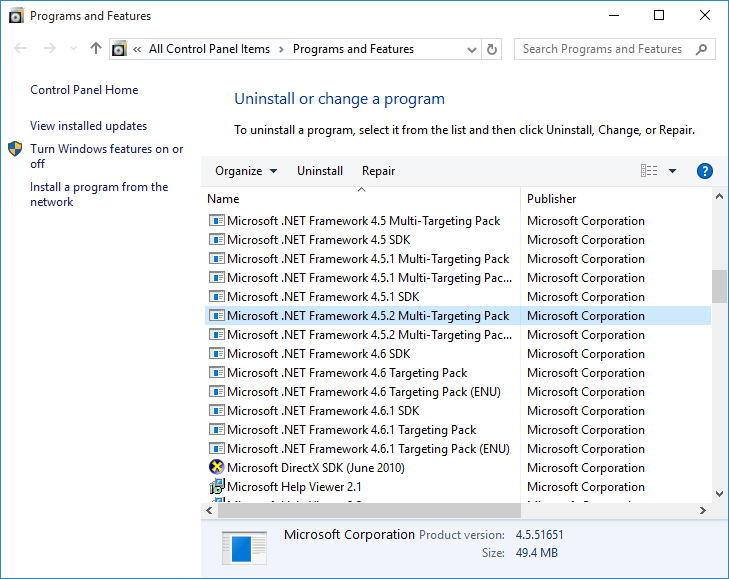729x579 pixels.
Task: Click the program icon in details pane
Action: [245, 548]
